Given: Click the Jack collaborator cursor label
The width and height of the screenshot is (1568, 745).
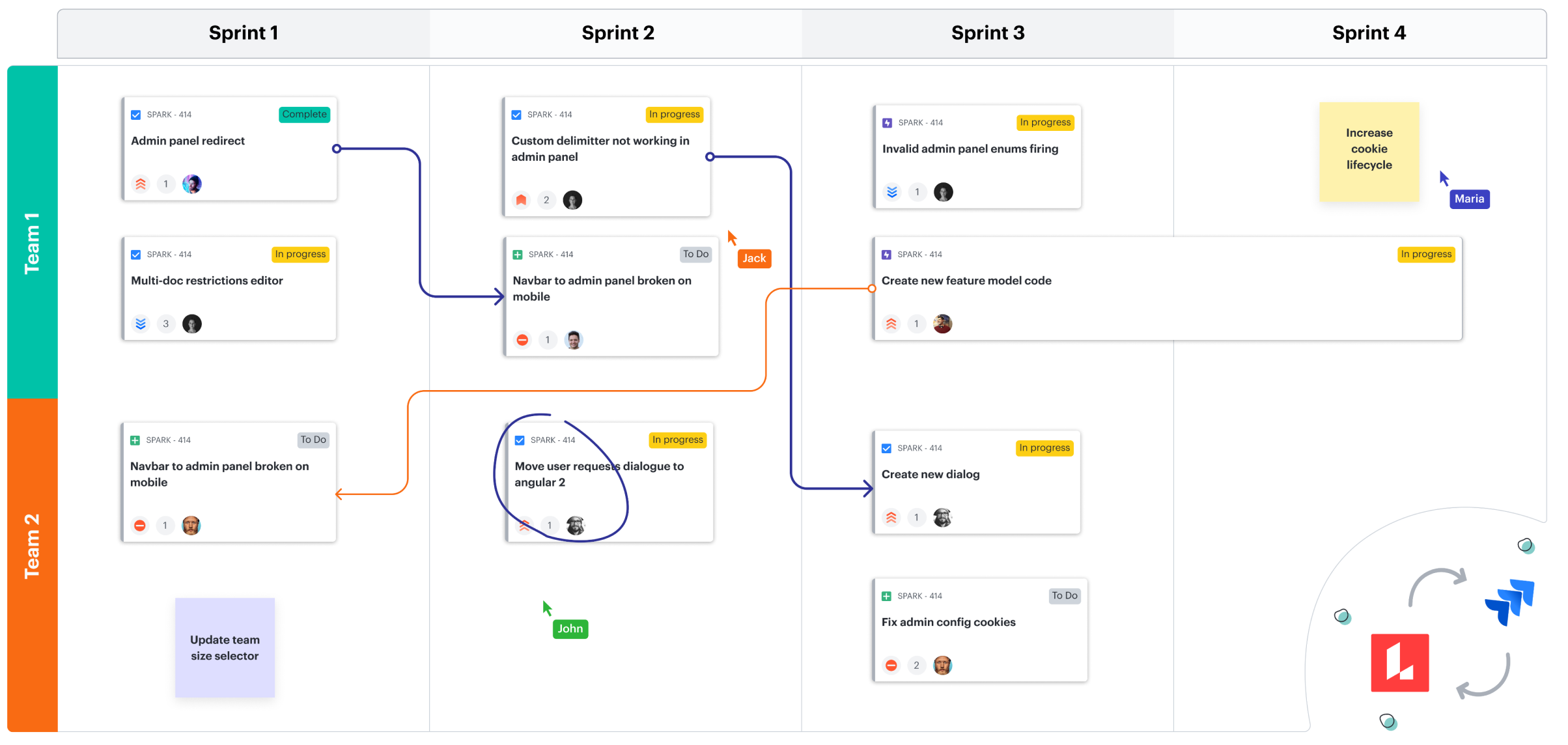Looking at the screenshot, I should (x=754, y=259).
